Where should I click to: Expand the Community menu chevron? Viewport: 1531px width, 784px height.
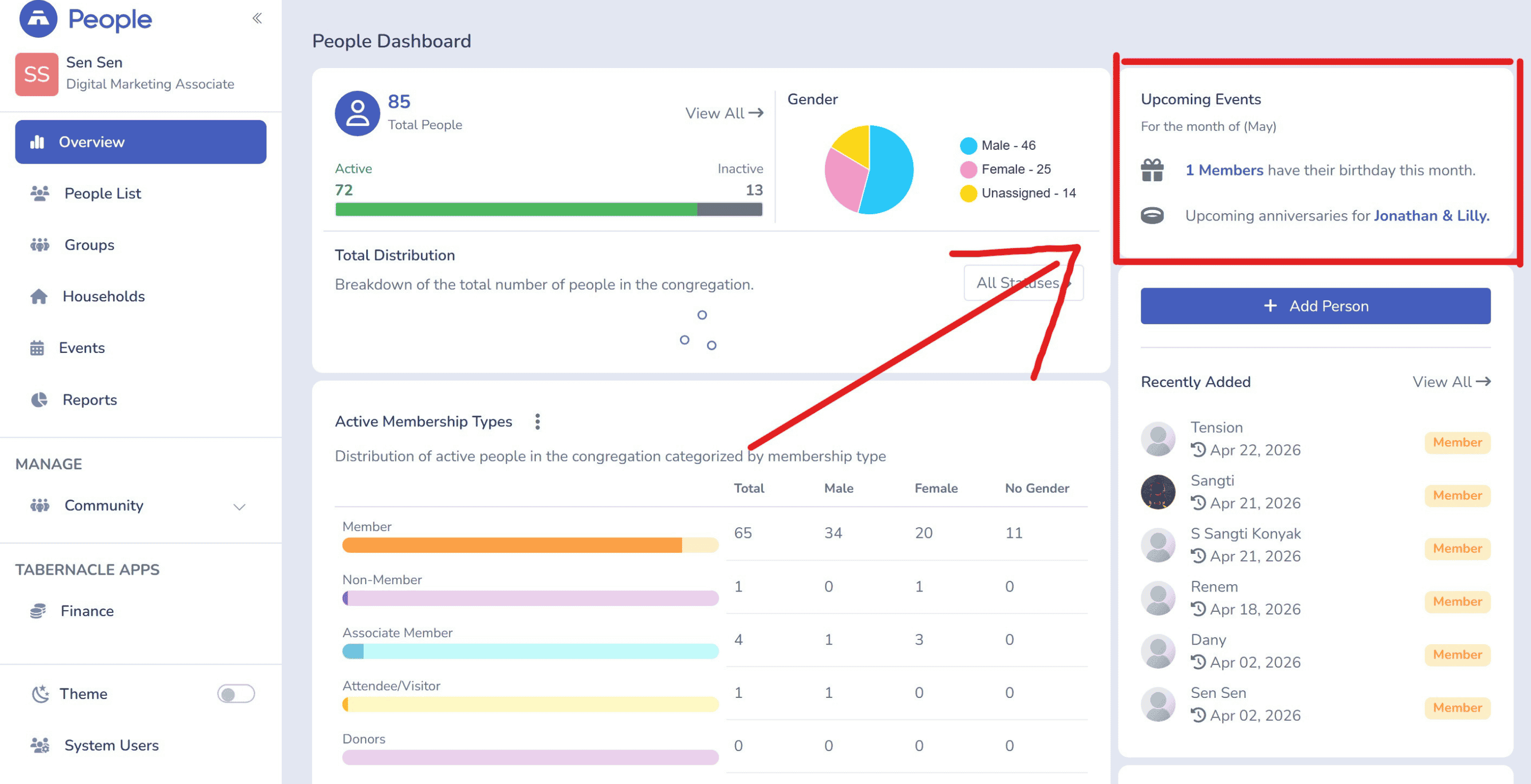pos(239,507)
